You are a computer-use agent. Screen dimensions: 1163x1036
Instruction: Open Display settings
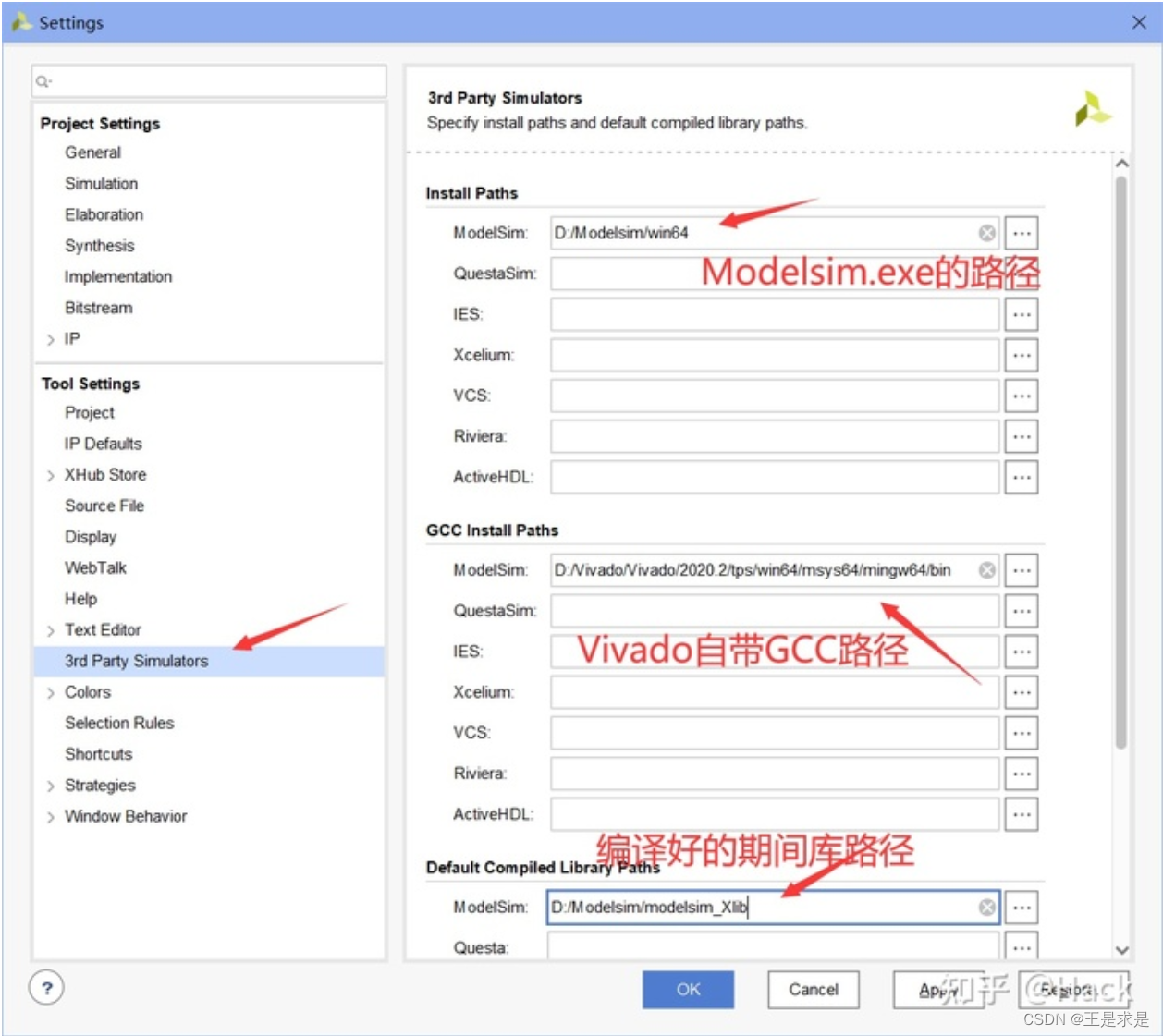90,537
